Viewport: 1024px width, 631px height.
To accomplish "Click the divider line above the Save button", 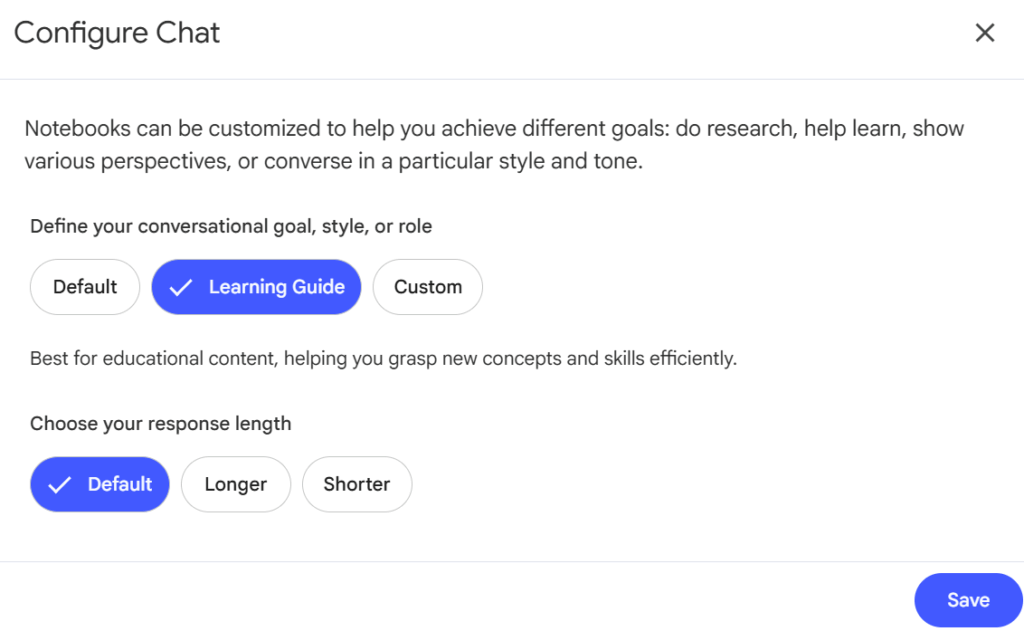I will point(512,562).
